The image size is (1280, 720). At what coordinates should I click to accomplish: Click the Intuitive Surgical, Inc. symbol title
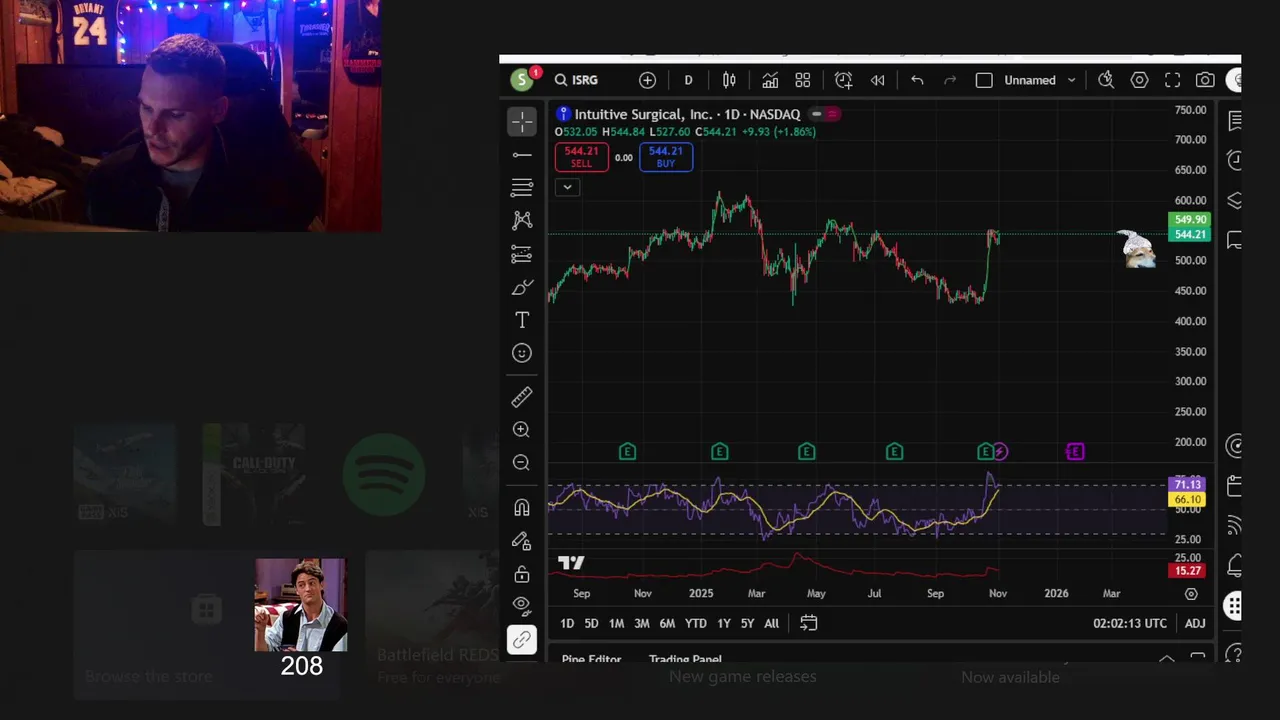tap(643, 114)
